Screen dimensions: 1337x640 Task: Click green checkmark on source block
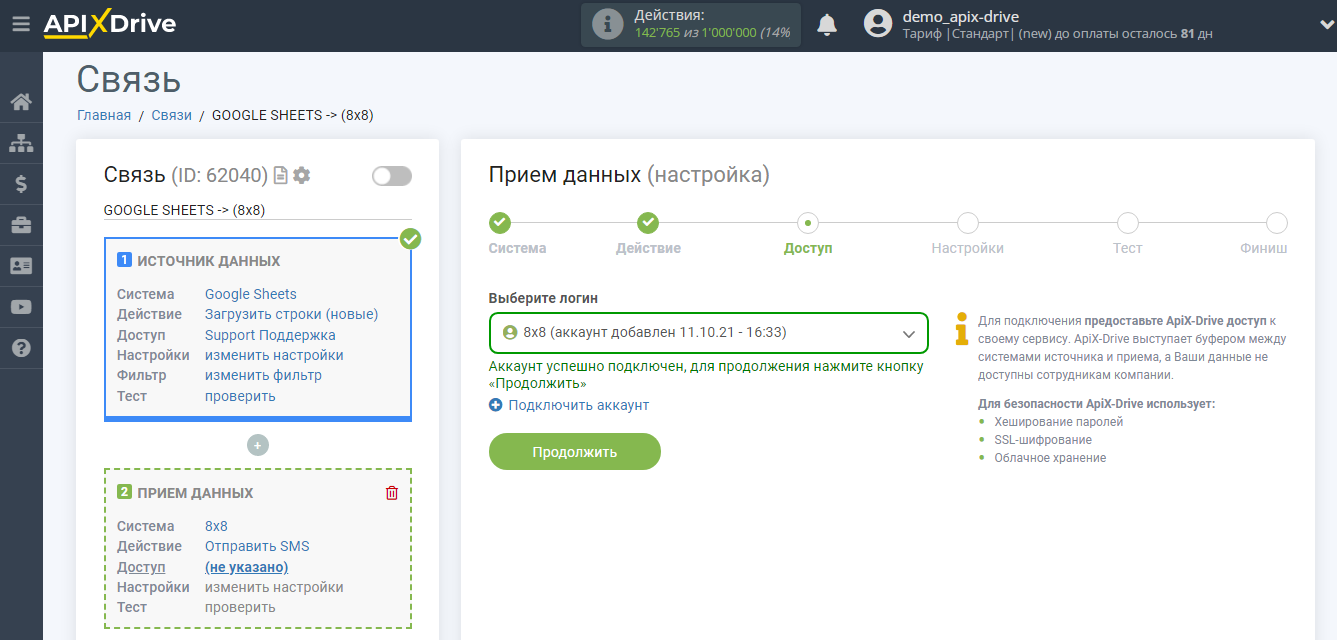pyautogui.click(x=410, y=239)
